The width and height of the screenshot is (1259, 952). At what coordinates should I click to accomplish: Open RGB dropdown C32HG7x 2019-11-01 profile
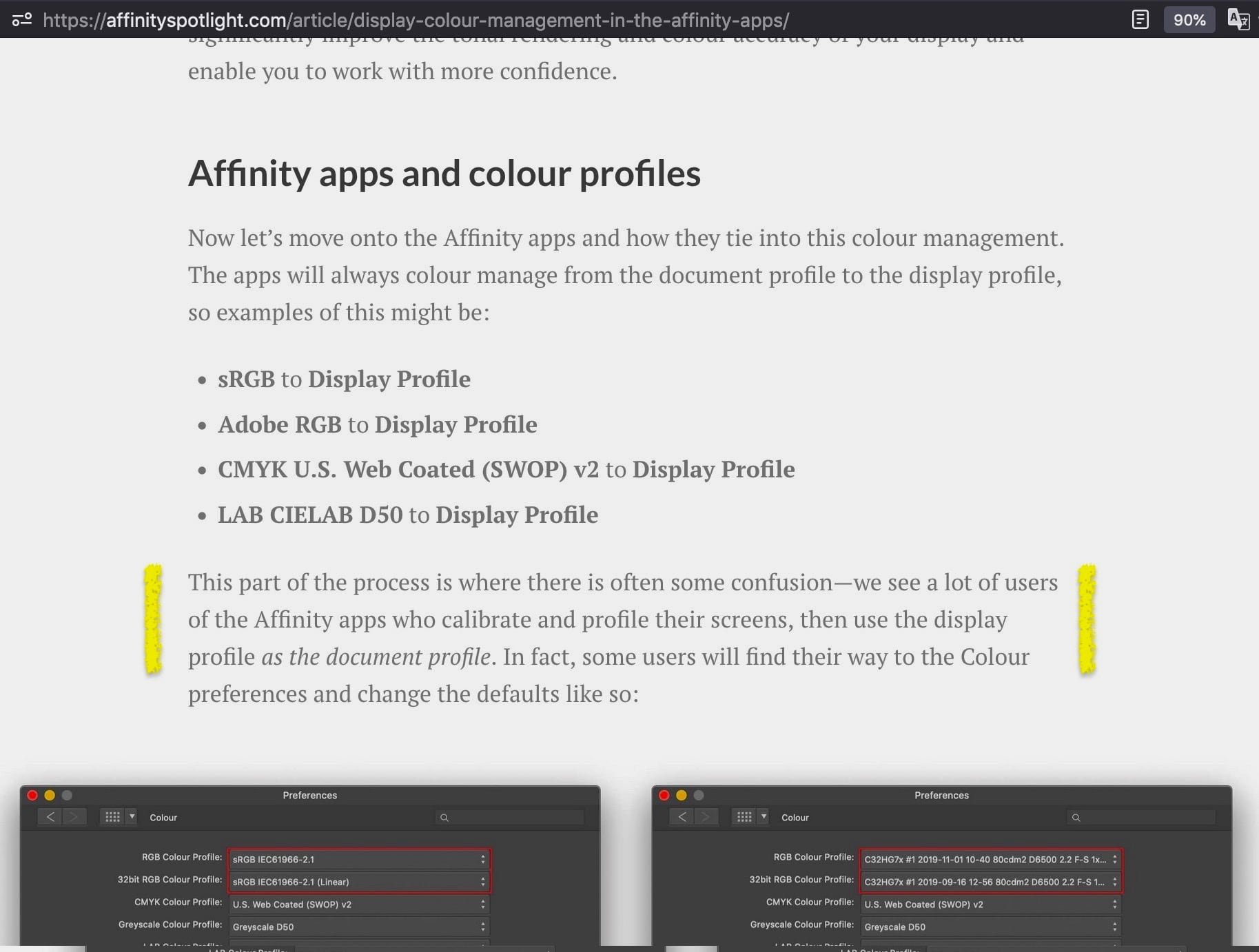[x=991, y=859]
